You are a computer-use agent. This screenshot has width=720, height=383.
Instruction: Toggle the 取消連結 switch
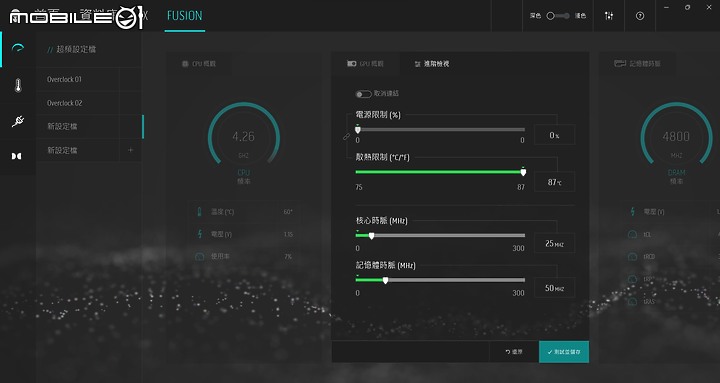(x=363, y=94)
